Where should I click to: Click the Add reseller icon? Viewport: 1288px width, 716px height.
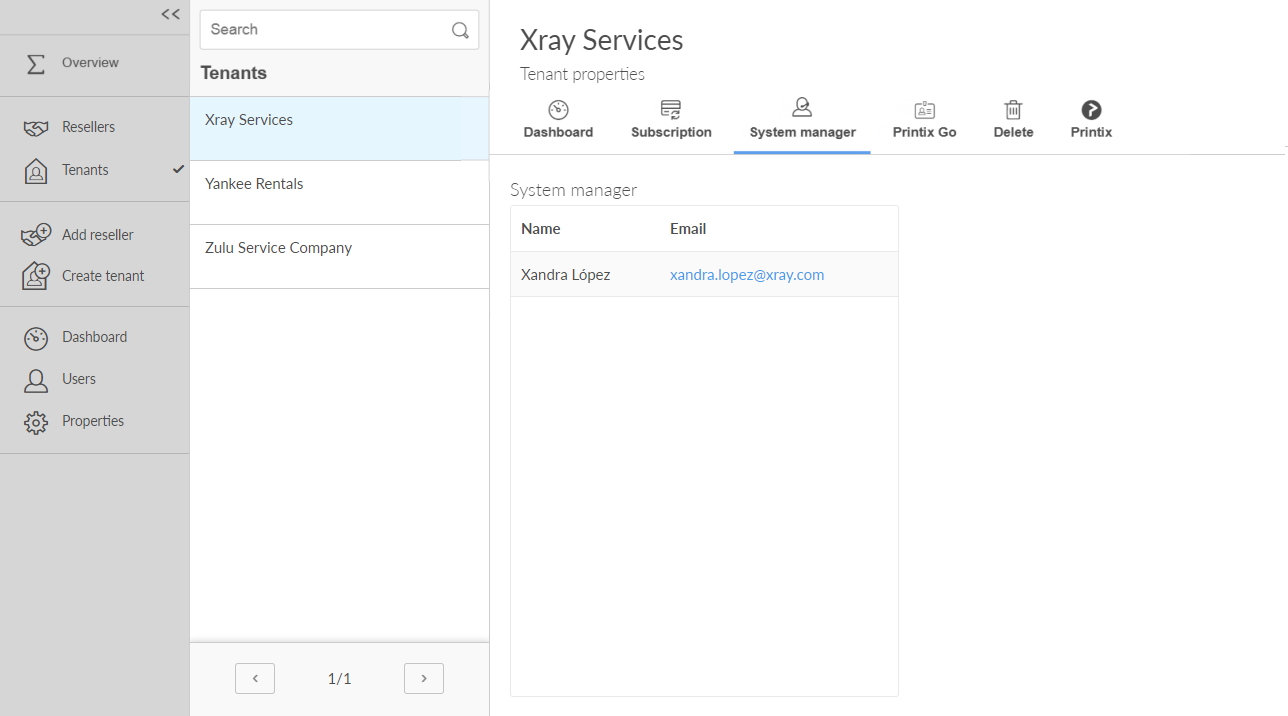click(x=36, y=235)
